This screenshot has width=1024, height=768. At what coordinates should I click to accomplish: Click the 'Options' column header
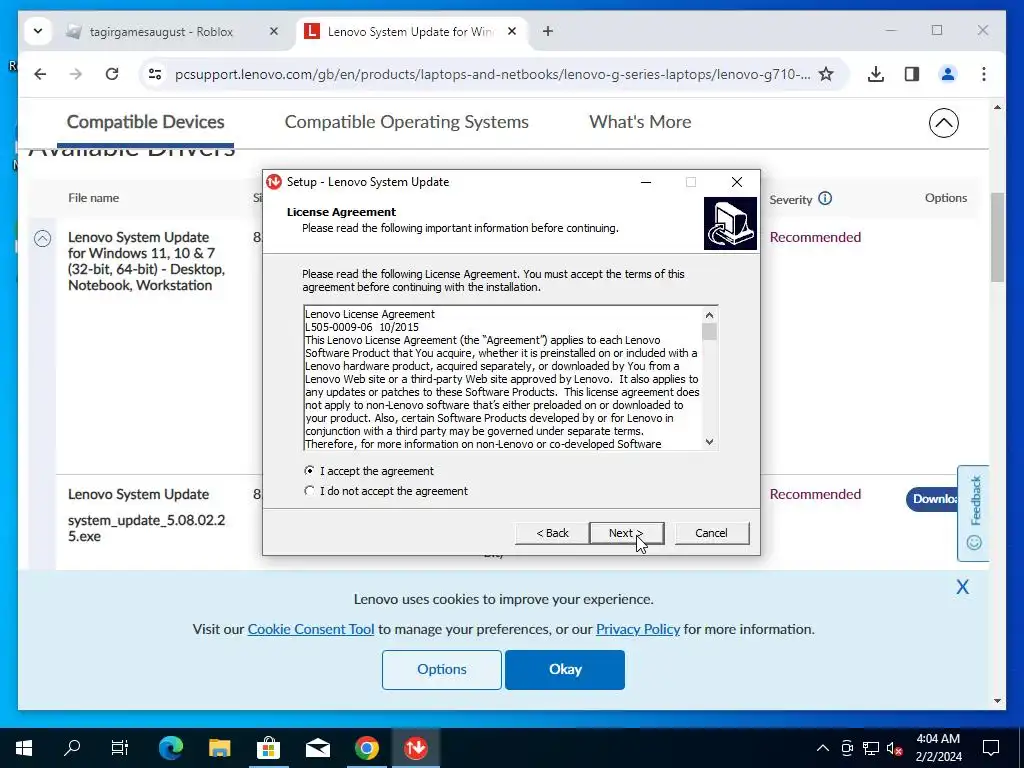point(946,198)
